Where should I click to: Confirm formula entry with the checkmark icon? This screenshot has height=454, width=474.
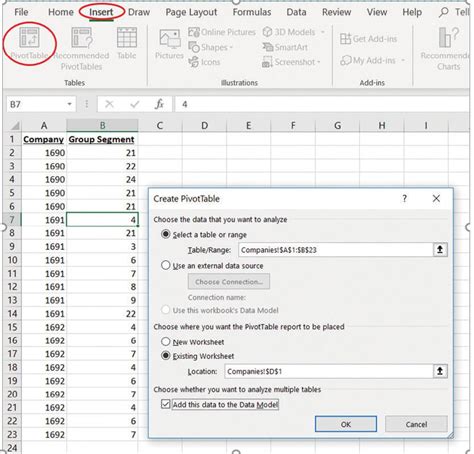click(135, 104)
